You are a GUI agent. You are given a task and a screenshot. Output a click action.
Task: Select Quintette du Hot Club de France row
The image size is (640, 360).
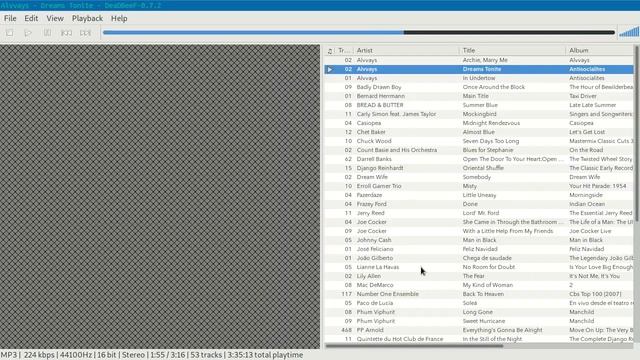[x=479, y=339]
